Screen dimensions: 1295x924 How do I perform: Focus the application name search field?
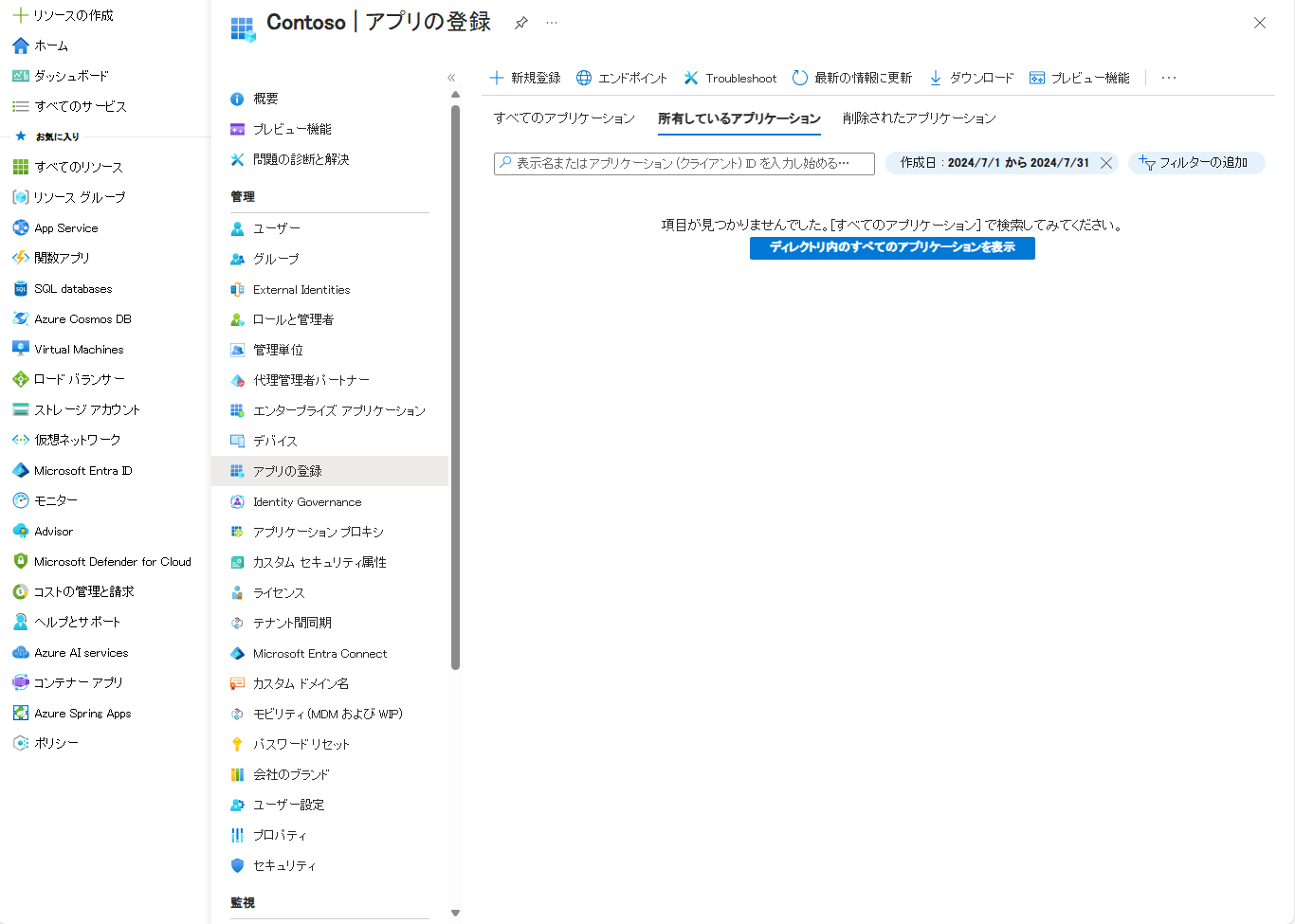[x=684, y=164]
